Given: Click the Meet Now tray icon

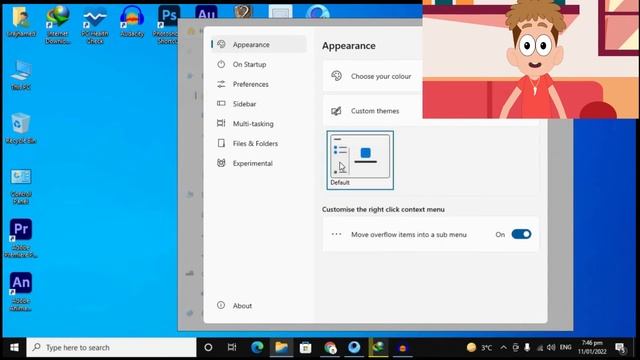Looking at the screenshot, I should 516,347.
